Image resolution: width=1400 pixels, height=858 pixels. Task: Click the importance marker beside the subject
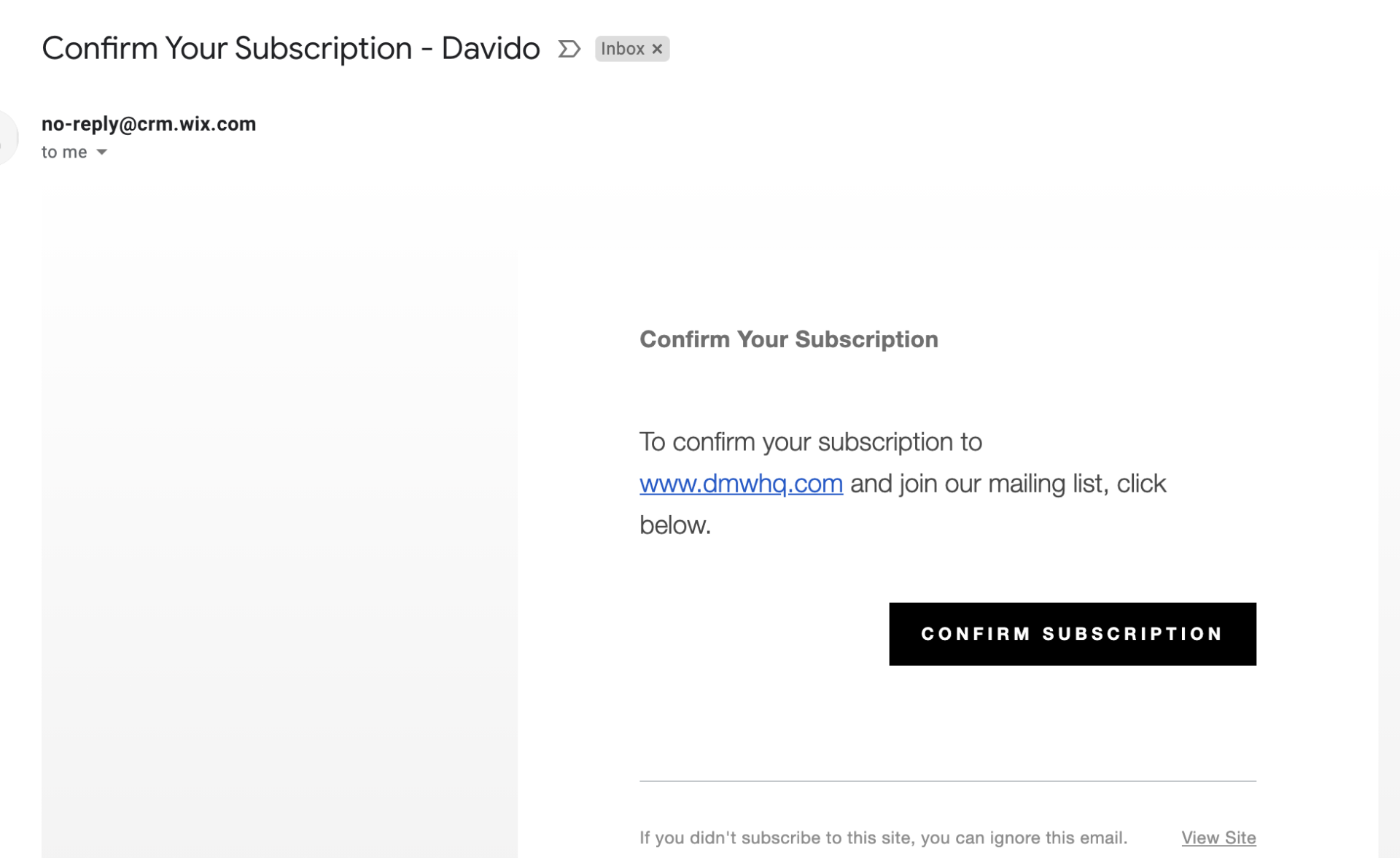pos(569,49)
